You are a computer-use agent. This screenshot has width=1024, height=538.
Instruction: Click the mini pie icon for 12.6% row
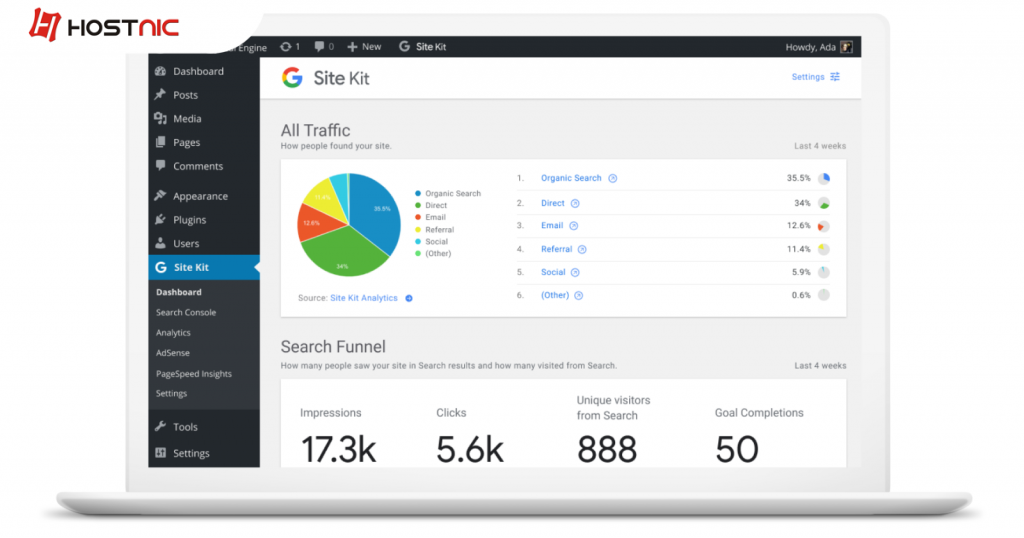pos(824,226)
